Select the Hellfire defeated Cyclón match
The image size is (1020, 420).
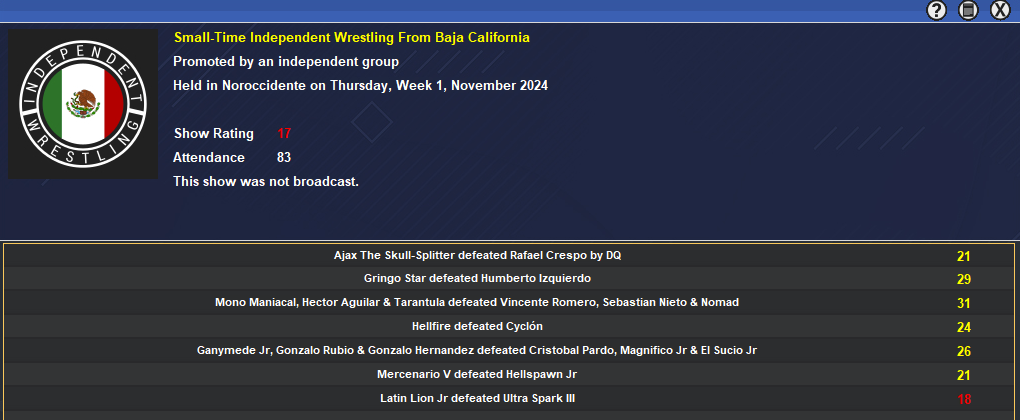pyautogui.click(x=477, y=327)
